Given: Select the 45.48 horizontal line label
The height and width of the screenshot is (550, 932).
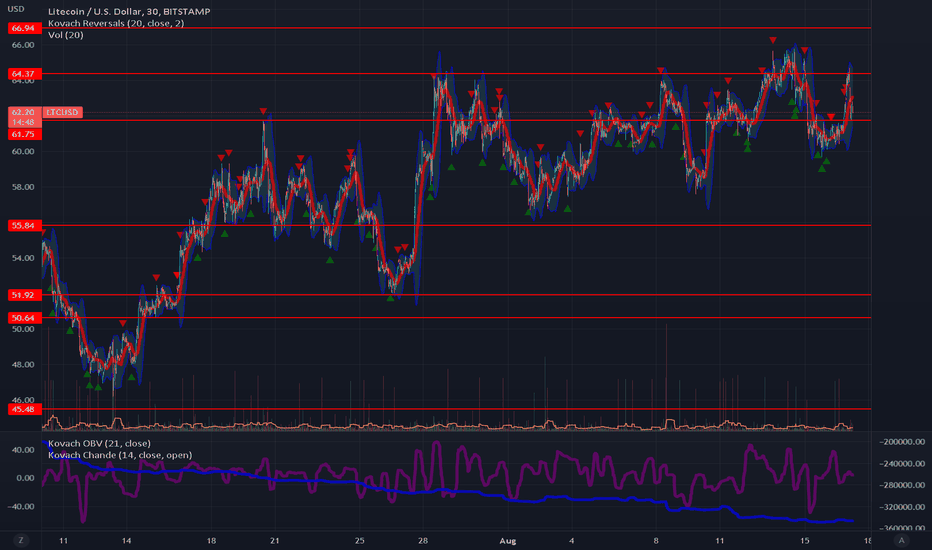Looking at the screenshot, I should click(x=24, y=409).
